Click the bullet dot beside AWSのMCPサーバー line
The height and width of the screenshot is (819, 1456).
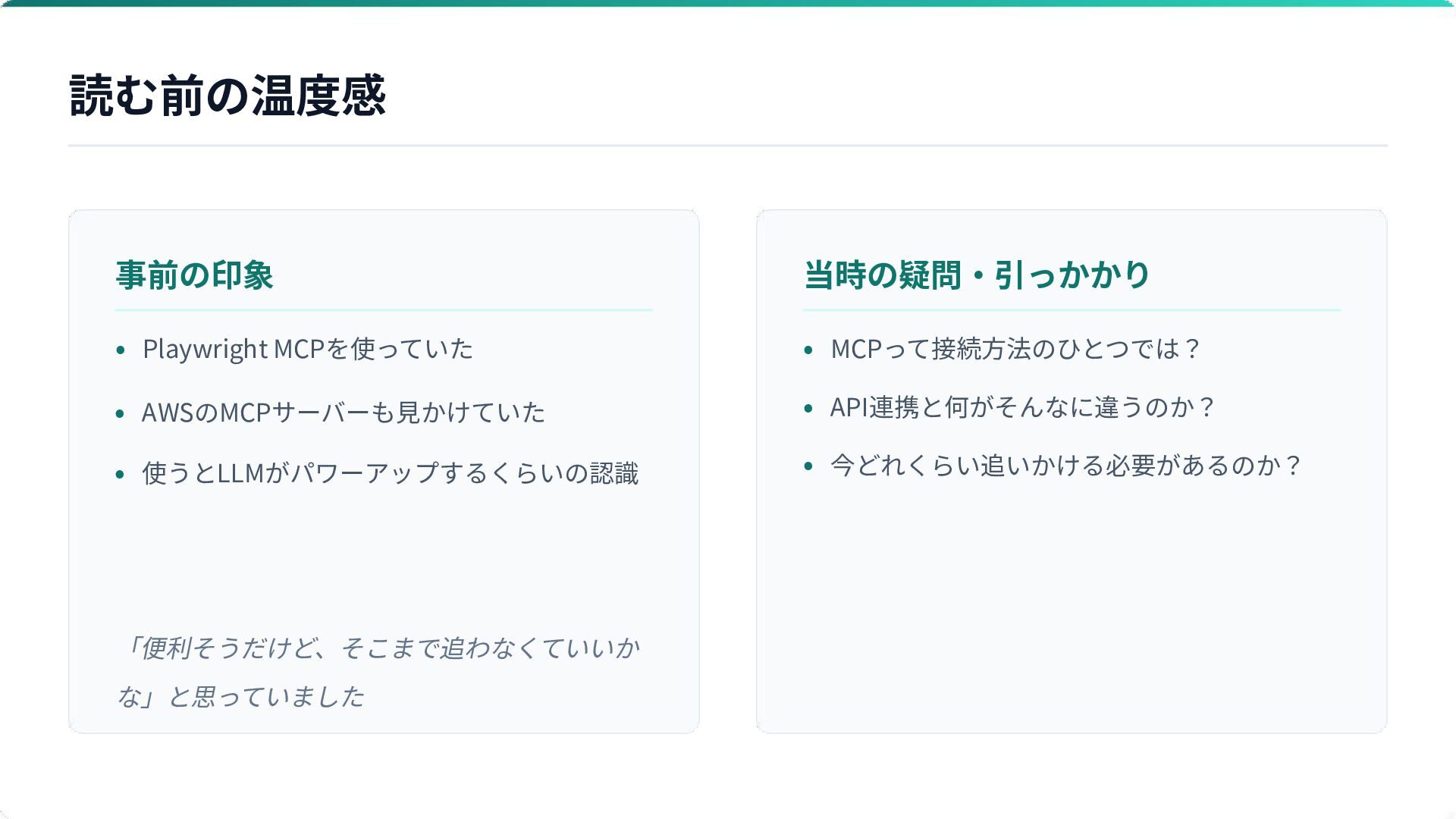(x=121, y=414)
